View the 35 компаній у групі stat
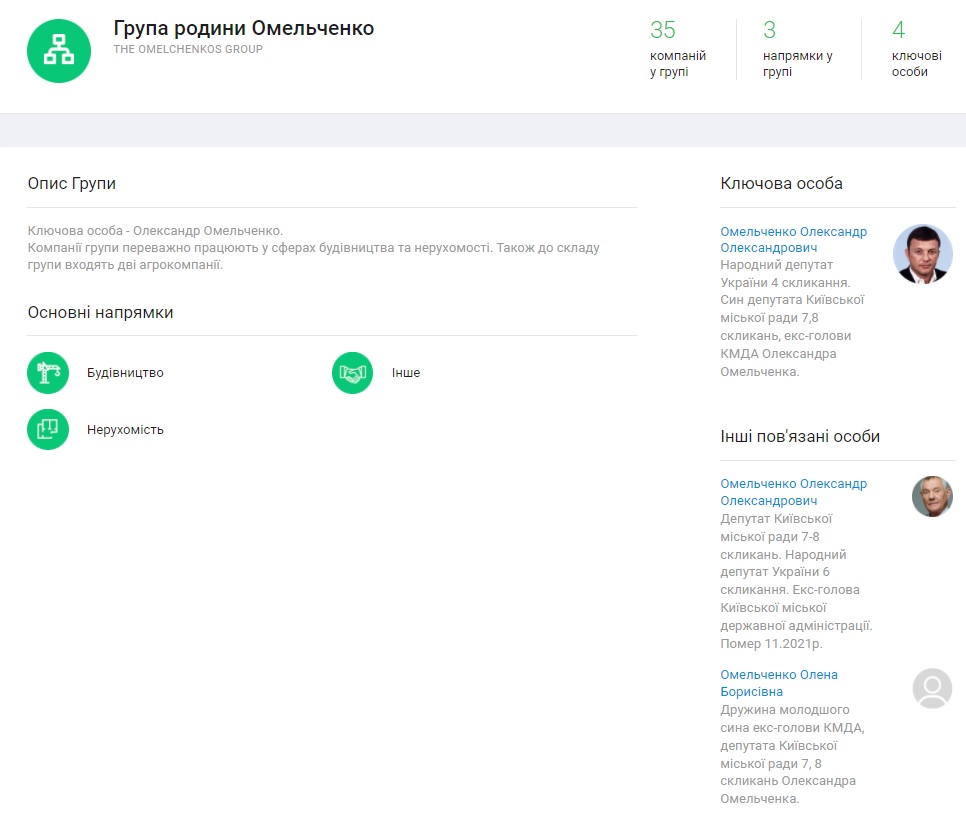Image resolution: width=966 pixels, height=815 pixels. [678, 50]
